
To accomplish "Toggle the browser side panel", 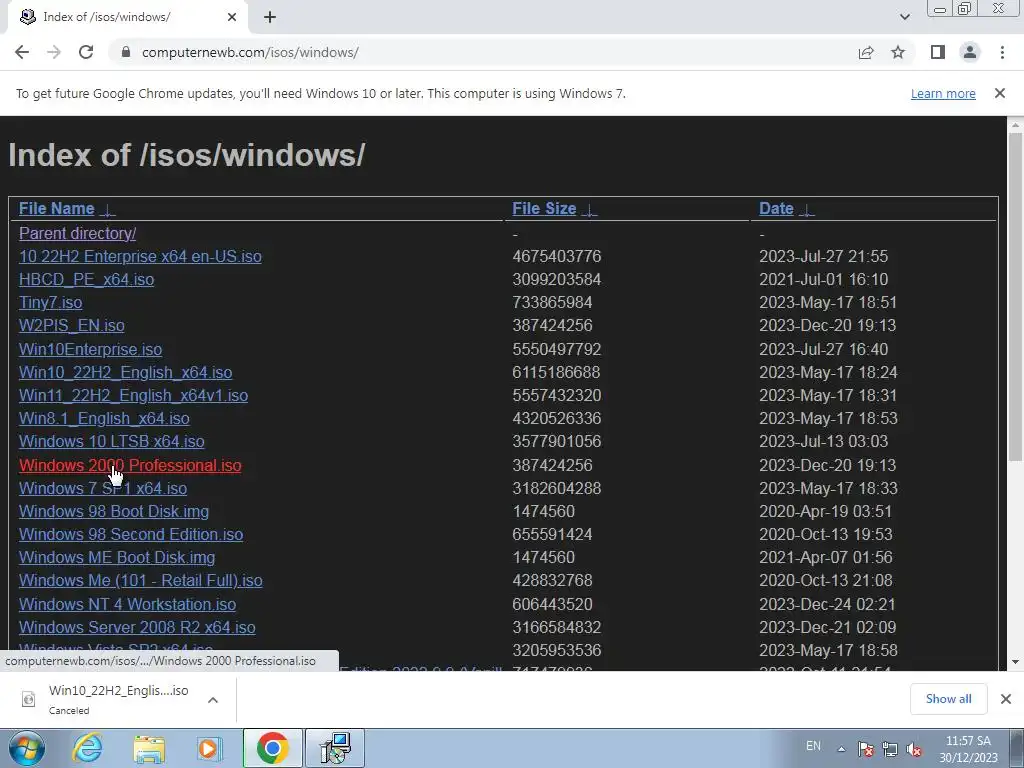I will point(938,52).
